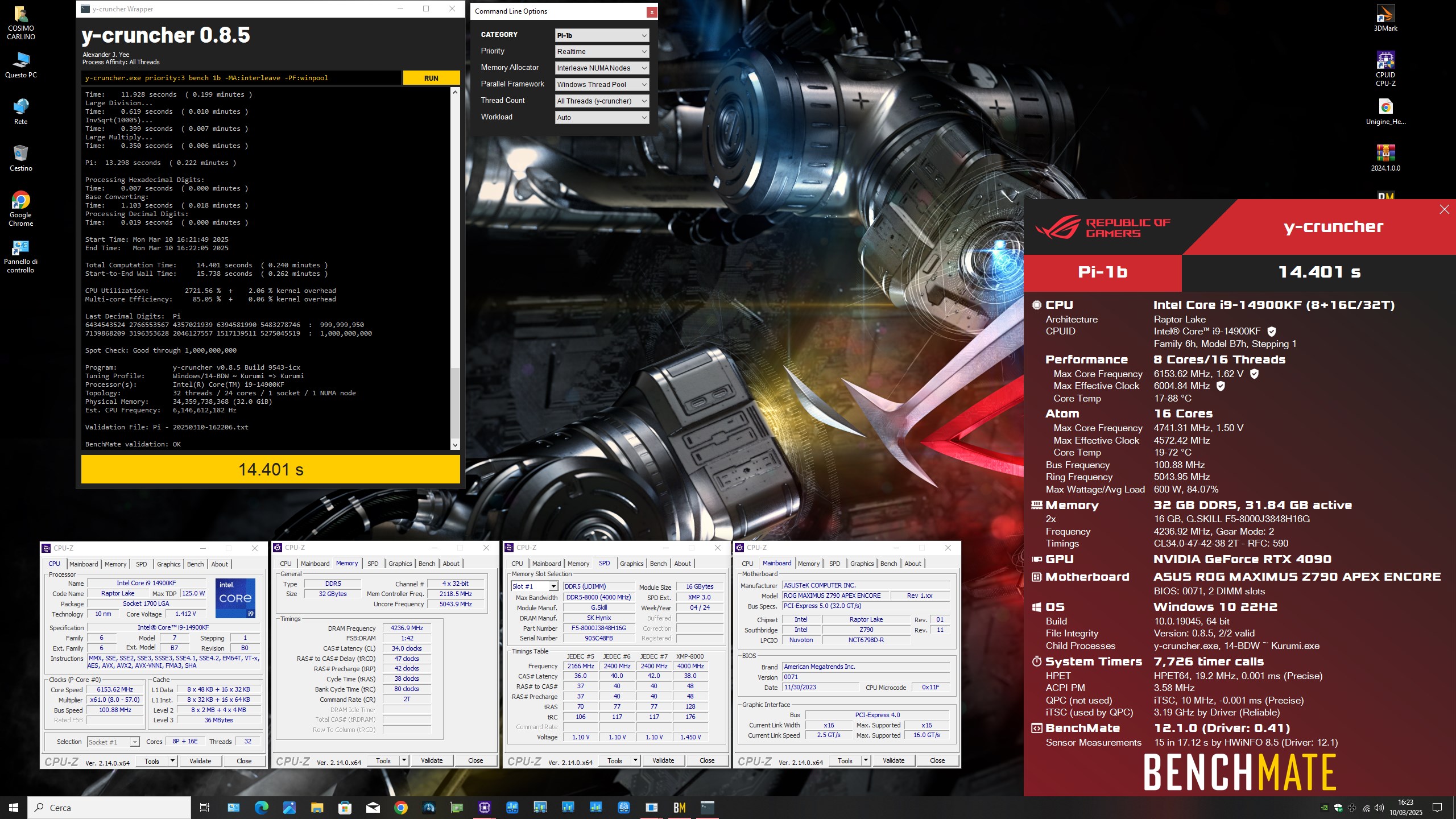Close the Command Line Options panel
The image size is (1456, 819).
(652, 11)
